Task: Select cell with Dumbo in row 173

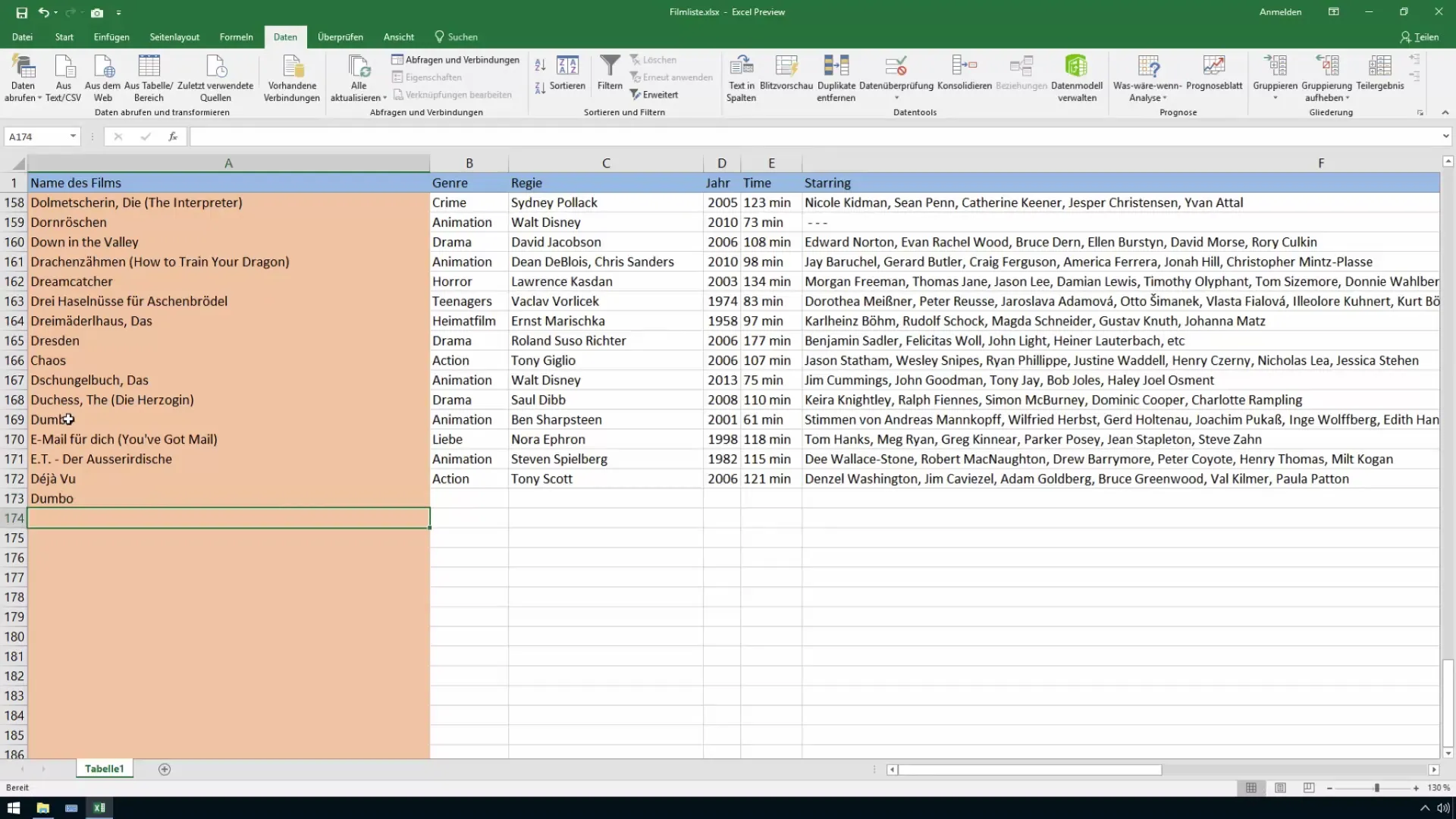Action: [228, 498]
